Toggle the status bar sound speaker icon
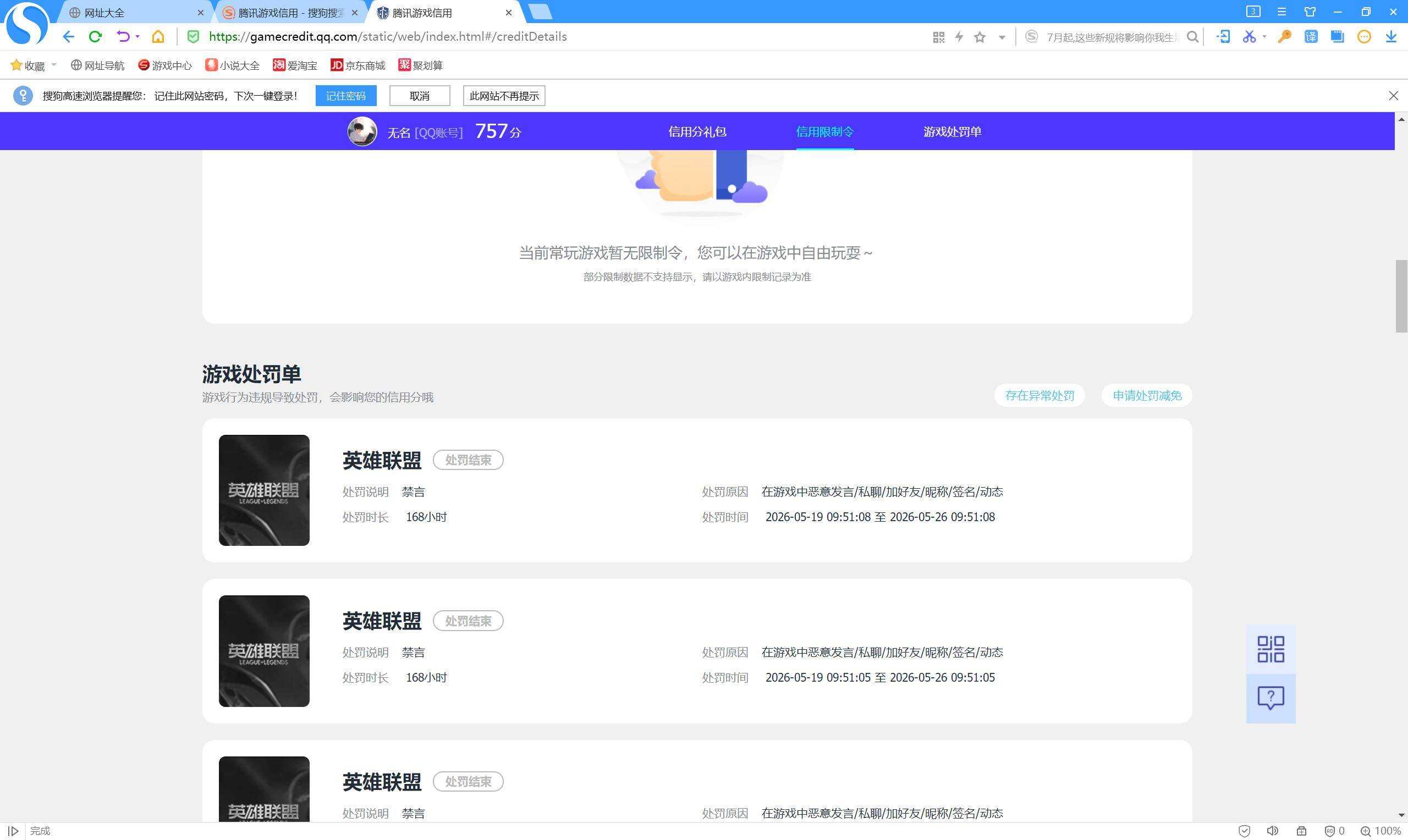This screenshot has width=1408, height=840. [1272, 831]
